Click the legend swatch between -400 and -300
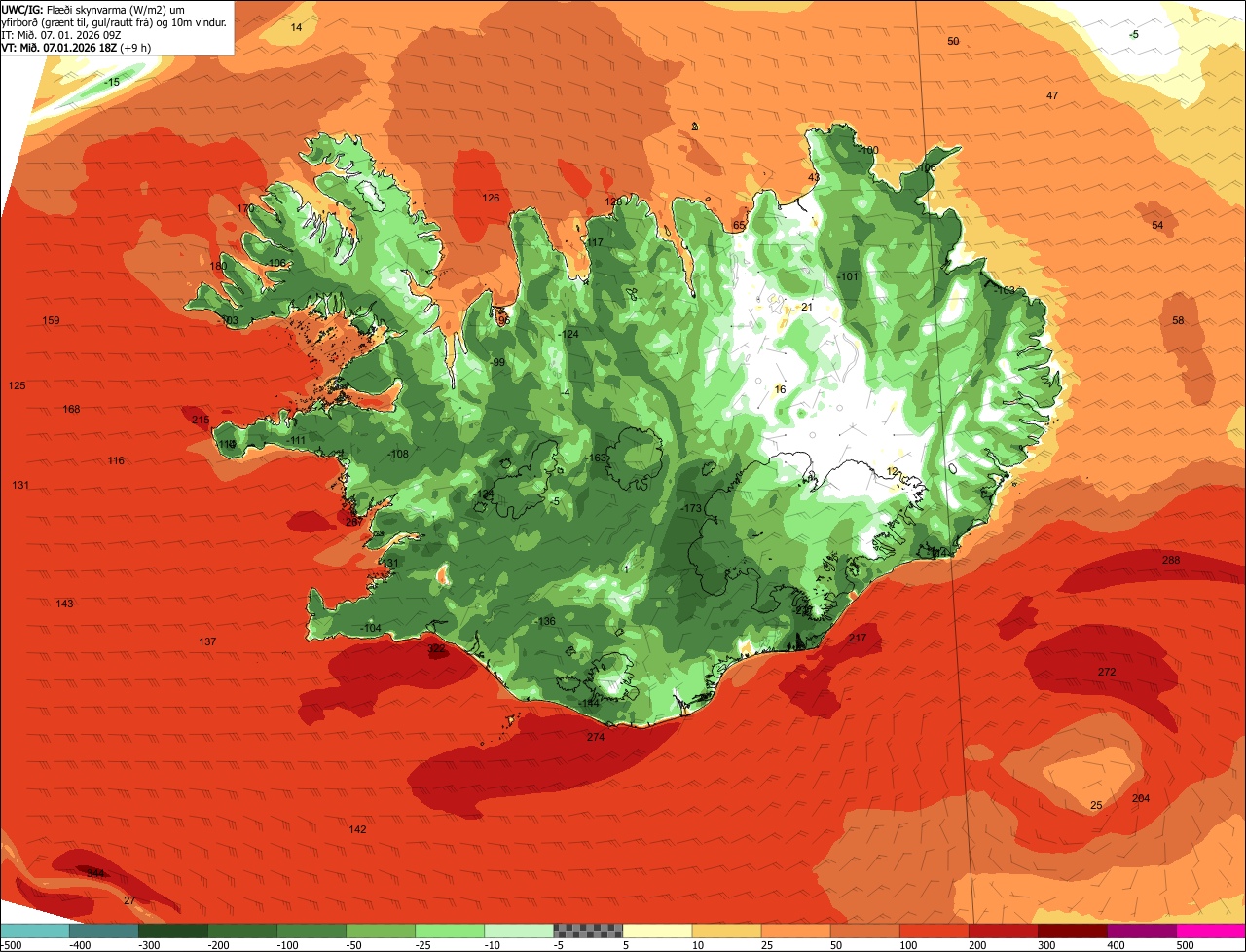The height and width of the screenshot is (952, 1246). 104,930
